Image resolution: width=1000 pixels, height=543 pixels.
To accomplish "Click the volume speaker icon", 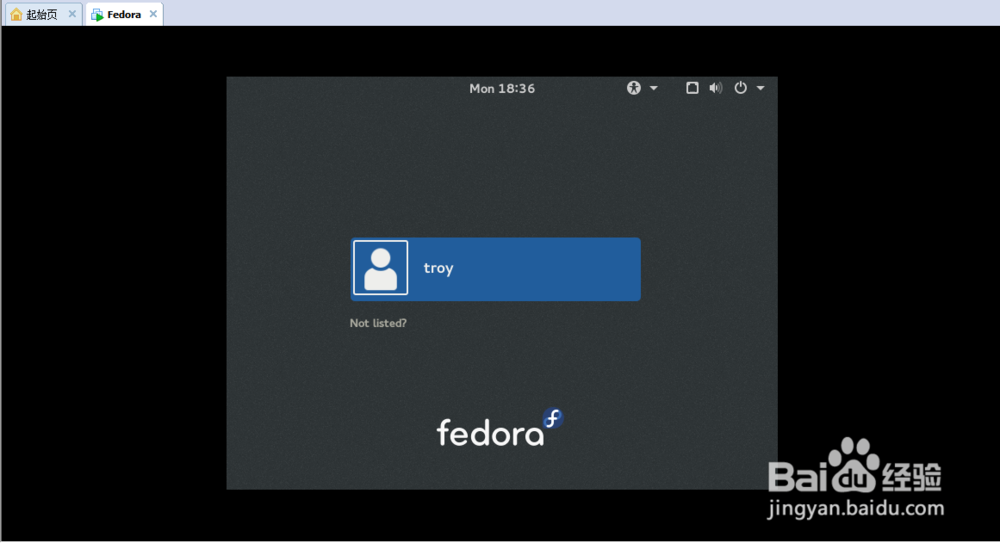I will pyautogui.click(x=716, y=88).
